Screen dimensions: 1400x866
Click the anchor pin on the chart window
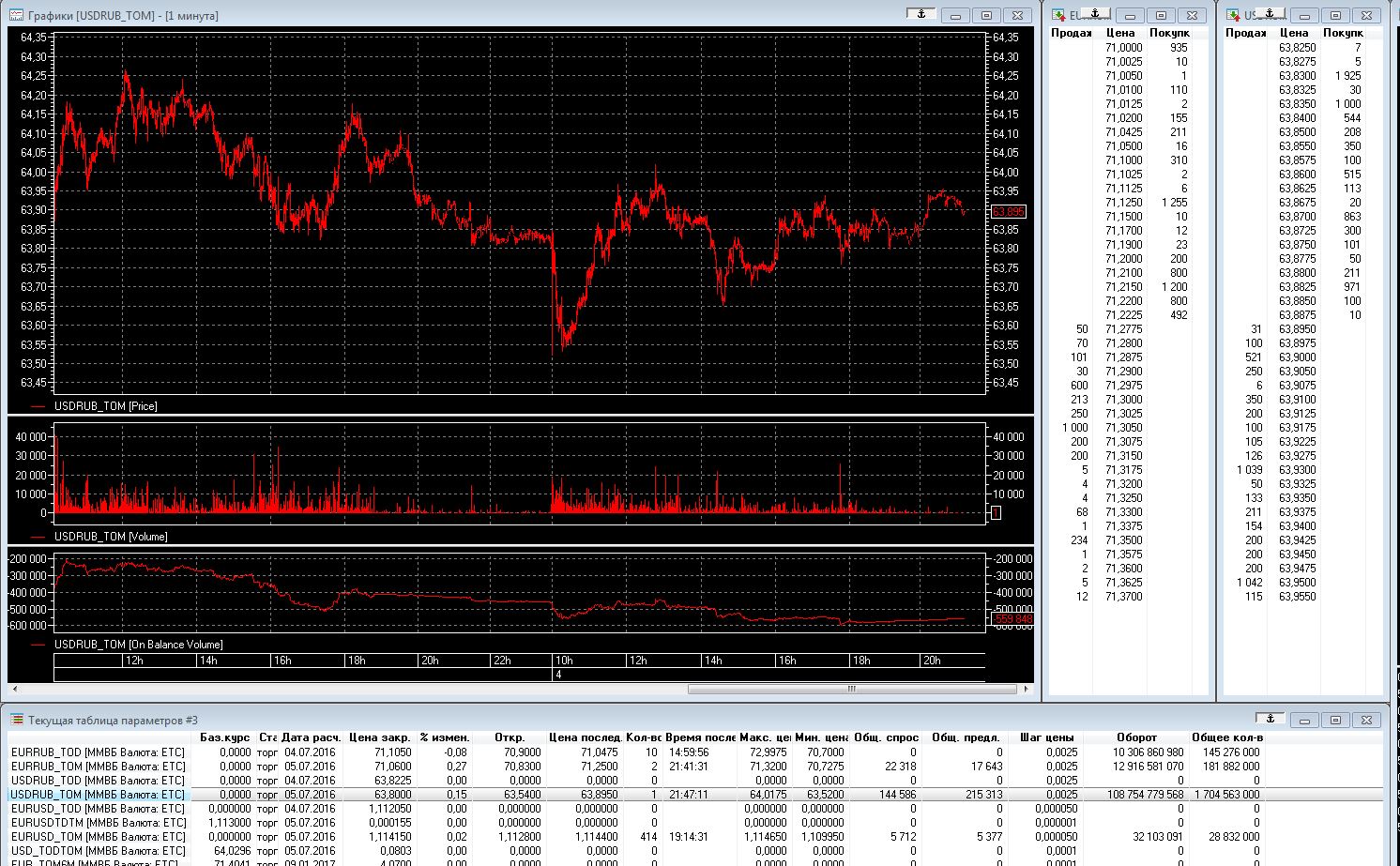(x=921, y=14)
